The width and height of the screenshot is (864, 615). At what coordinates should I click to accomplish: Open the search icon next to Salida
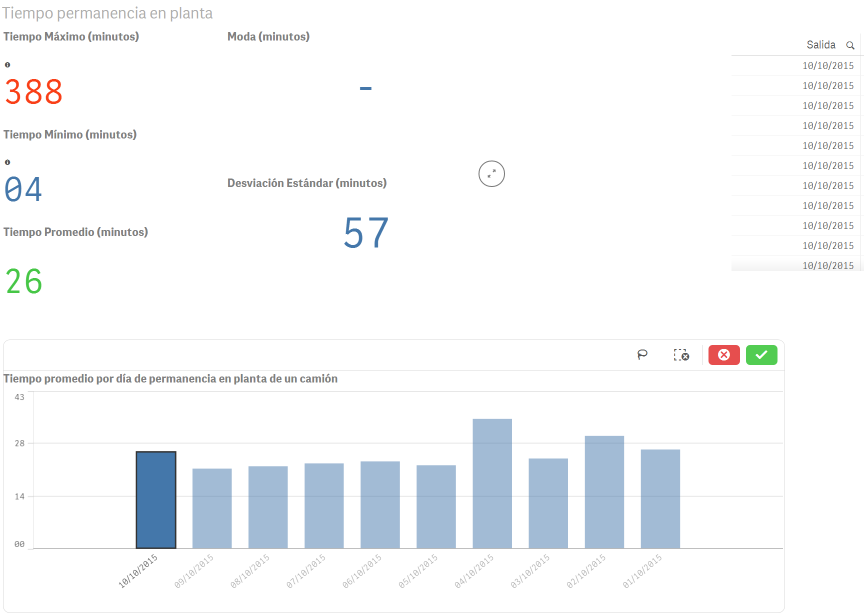click(850, 45)
